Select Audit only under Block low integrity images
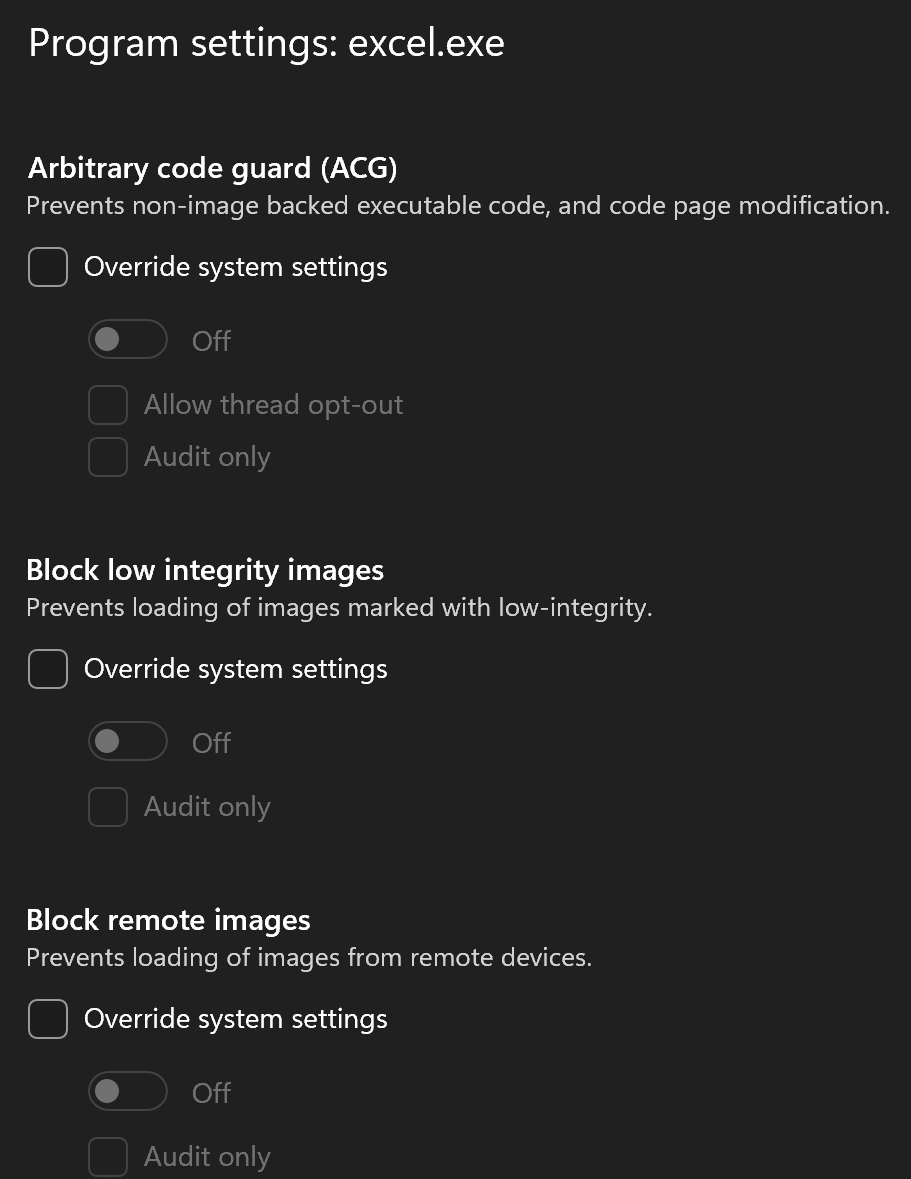 click(x=108, y=807)
